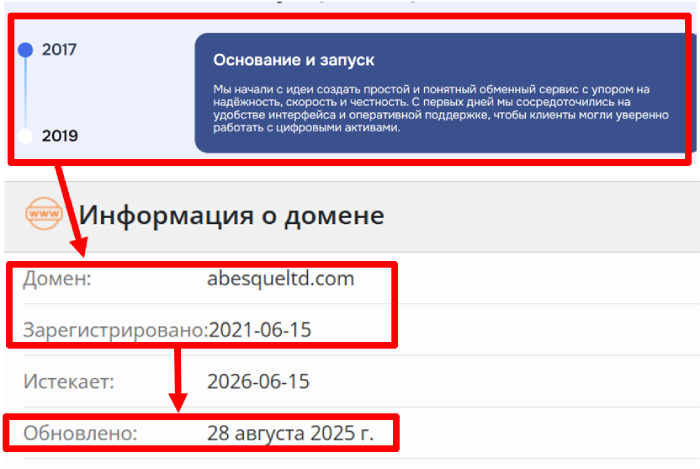Click the updated date '28 августа 2025 г.'
The height and width of the screenshot is (469, 700).
[x=290, y=433]
